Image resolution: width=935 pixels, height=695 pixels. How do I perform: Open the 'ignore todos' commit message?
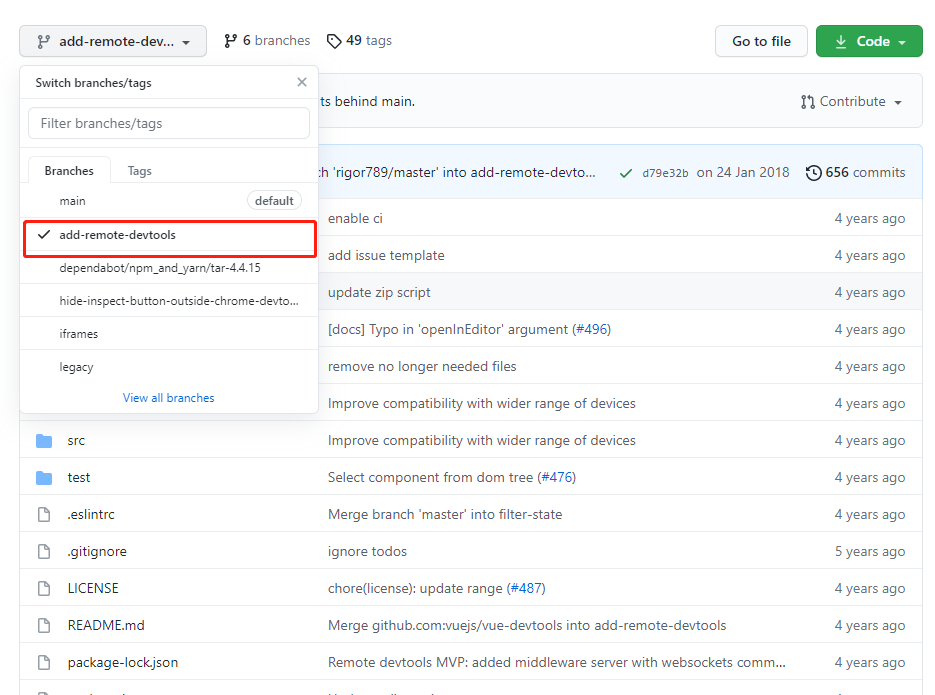(x=367, y=551)
